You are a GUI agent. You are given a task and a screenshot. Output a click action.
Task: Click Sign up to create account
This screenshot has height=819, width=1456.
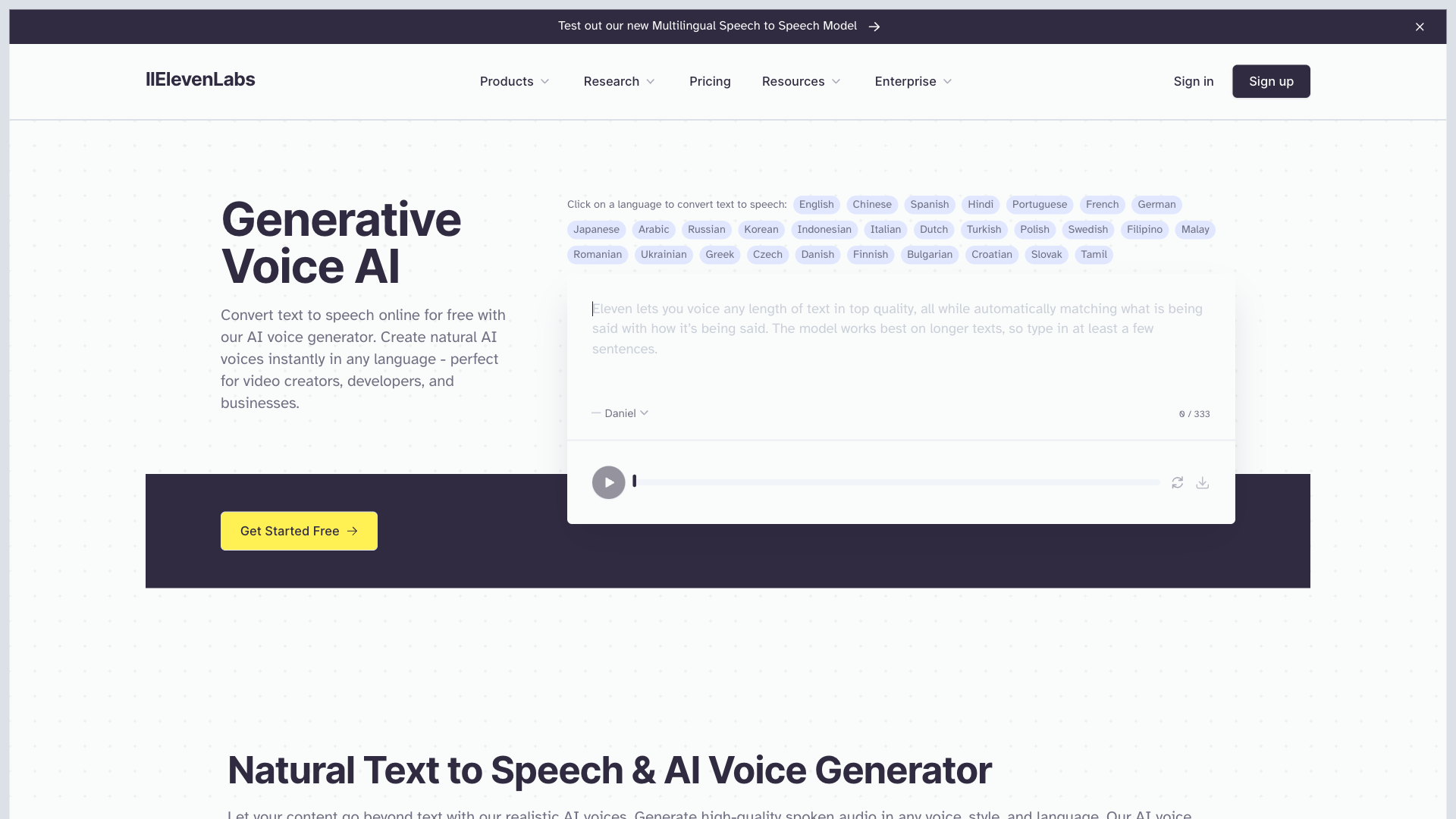point(1271,81)
